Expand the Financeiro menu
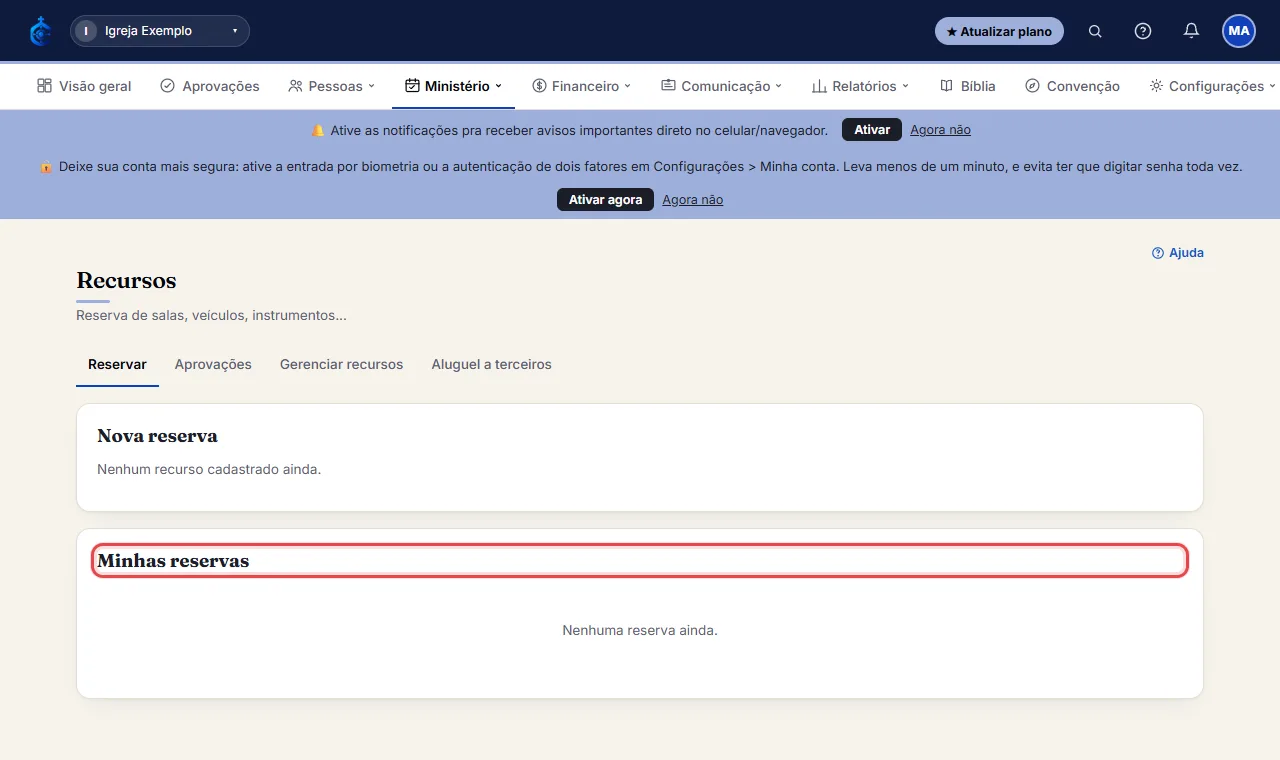1280x760 pixels. [x=582, y=86]
